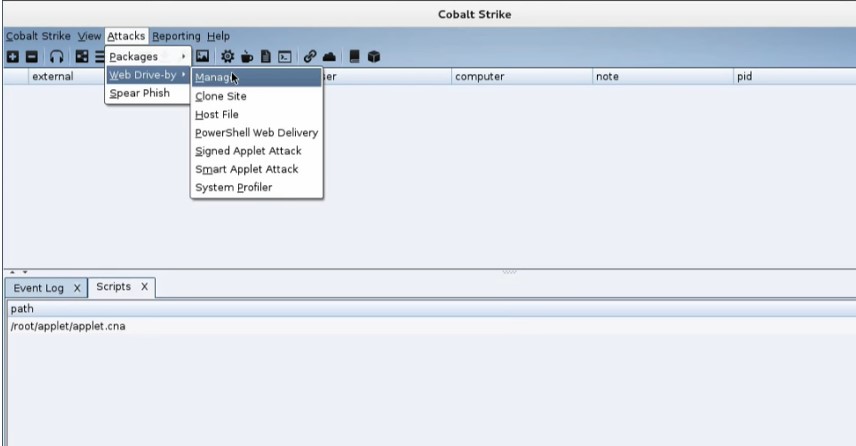This screenshot has height=446, width=856.
Task: Click the split pane collapse down arrow
Action: 25,272
